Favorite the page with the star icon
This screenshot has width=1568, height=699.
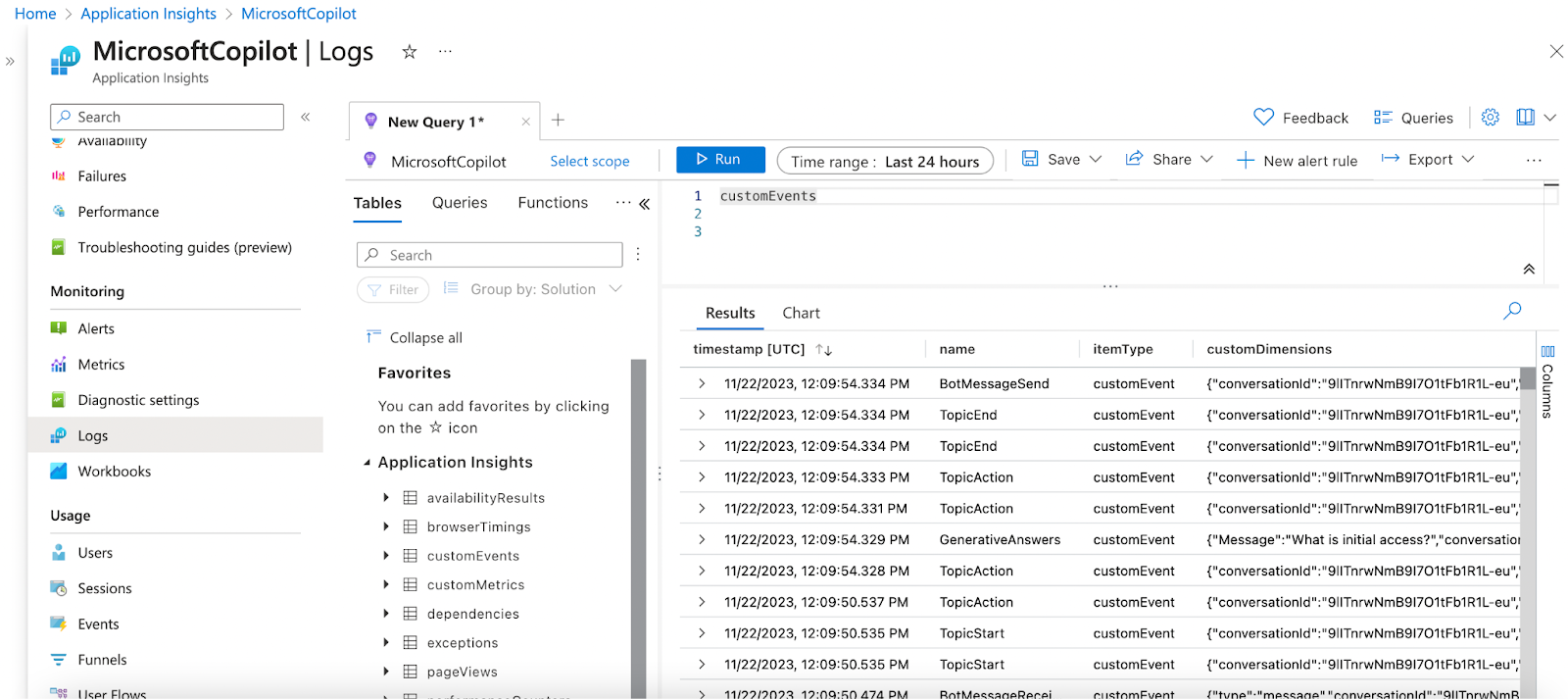click(410, 52)
